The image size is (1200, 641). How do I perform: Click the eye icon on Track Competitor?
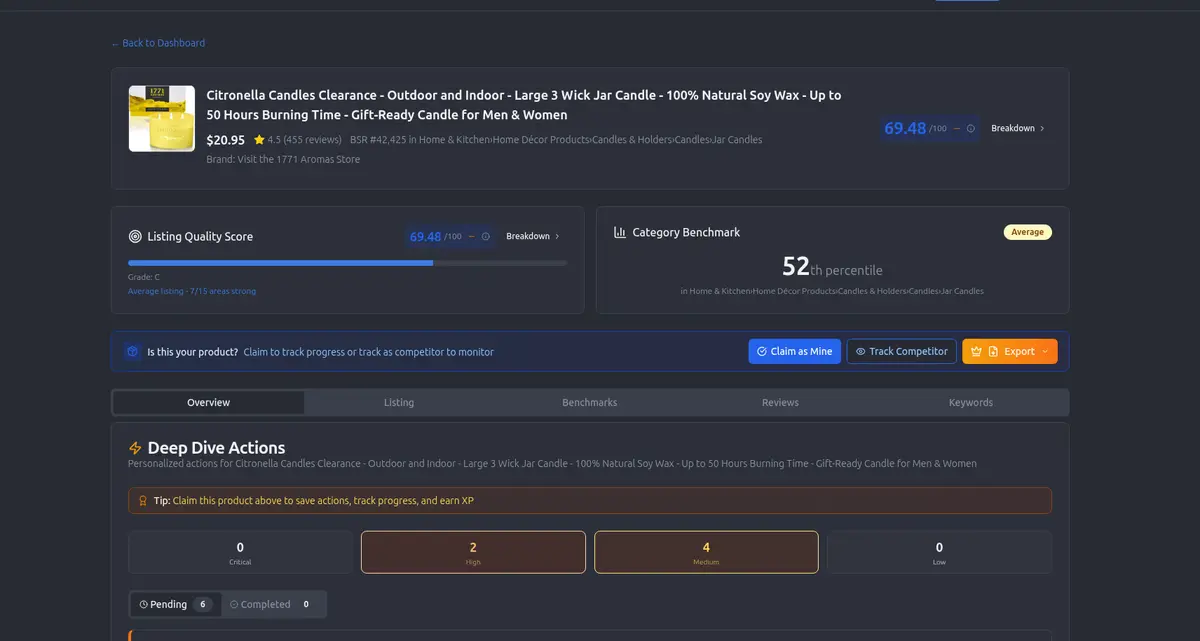(x=862, y=351)
